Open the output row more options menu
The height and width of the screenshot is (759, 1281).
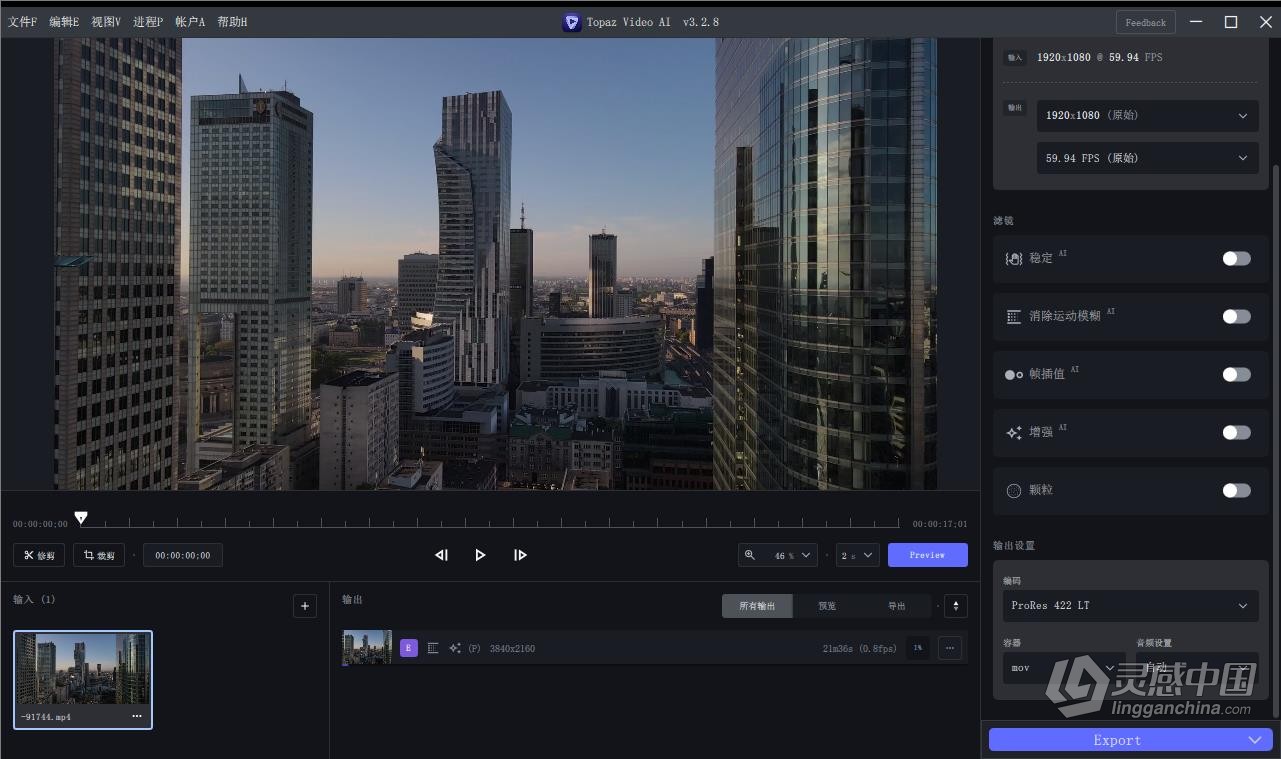coord(950,648)
